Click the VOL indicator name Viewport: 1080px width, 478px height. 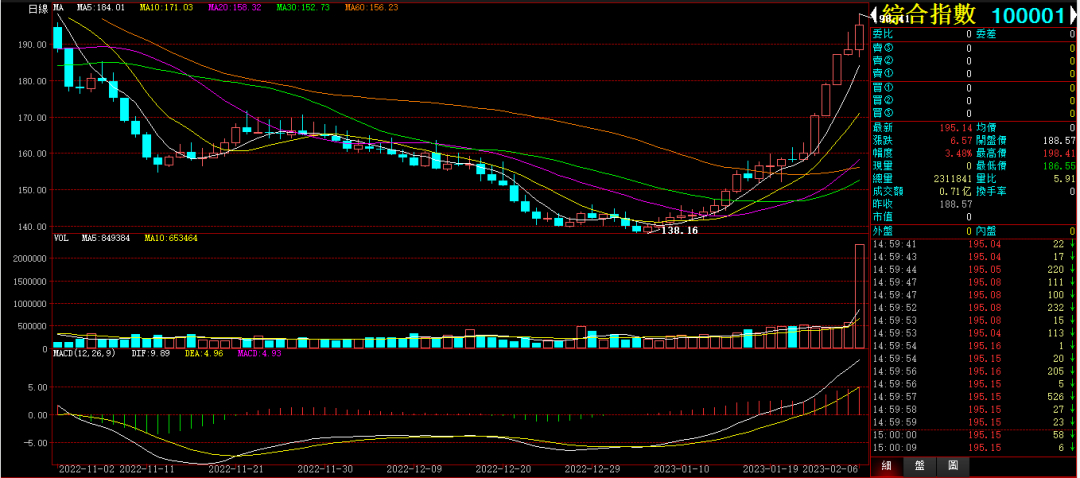(x=60, y=238)
